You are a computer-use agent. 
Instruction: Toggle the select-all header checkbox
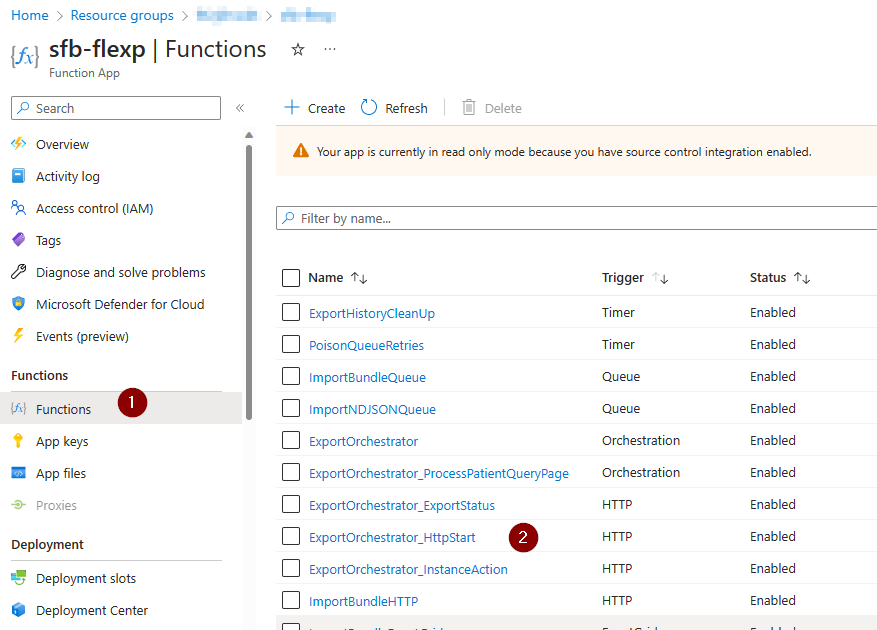291,278
